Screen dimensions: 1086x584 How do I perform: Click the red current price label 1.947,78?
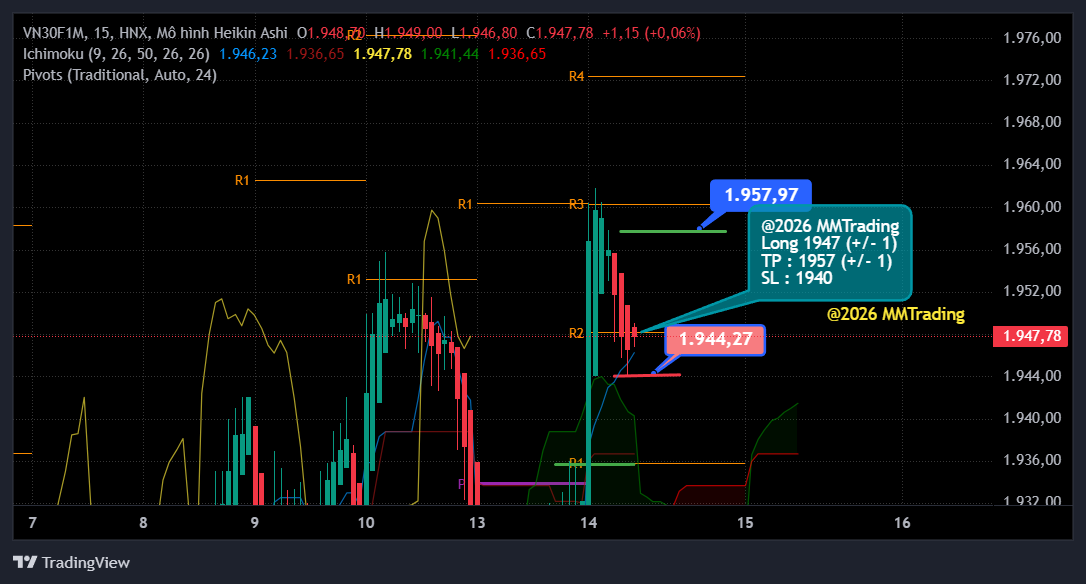(x=1031, y=336)
